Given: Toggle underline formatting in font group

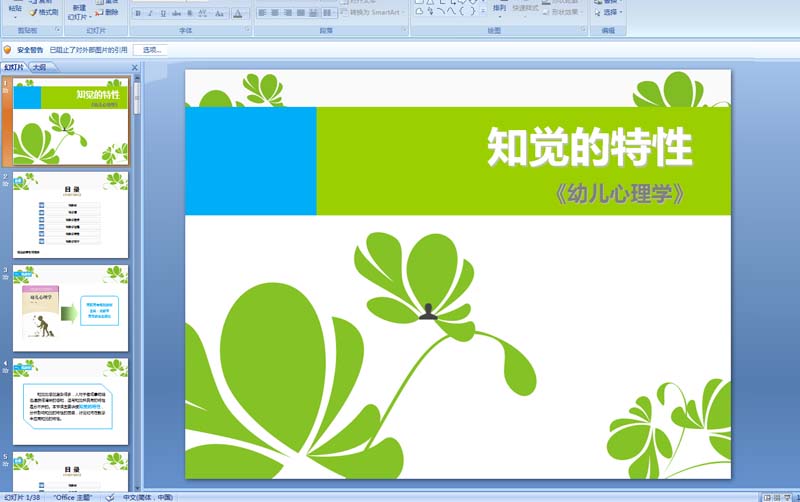Looking at the screenshot, I should (x=163, y=14).
